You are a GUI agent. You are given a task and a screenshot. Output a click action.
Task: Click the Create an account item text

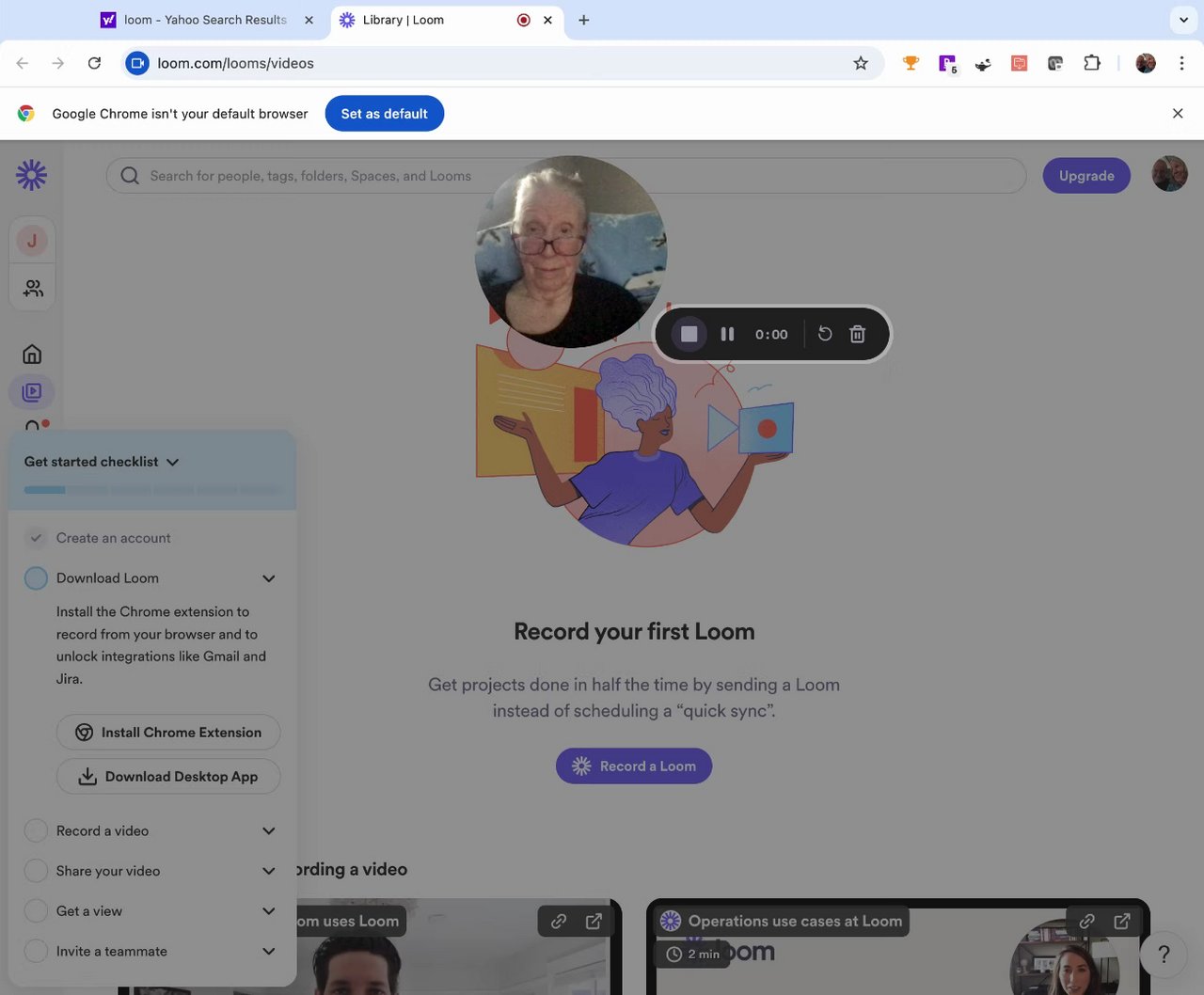114,538
